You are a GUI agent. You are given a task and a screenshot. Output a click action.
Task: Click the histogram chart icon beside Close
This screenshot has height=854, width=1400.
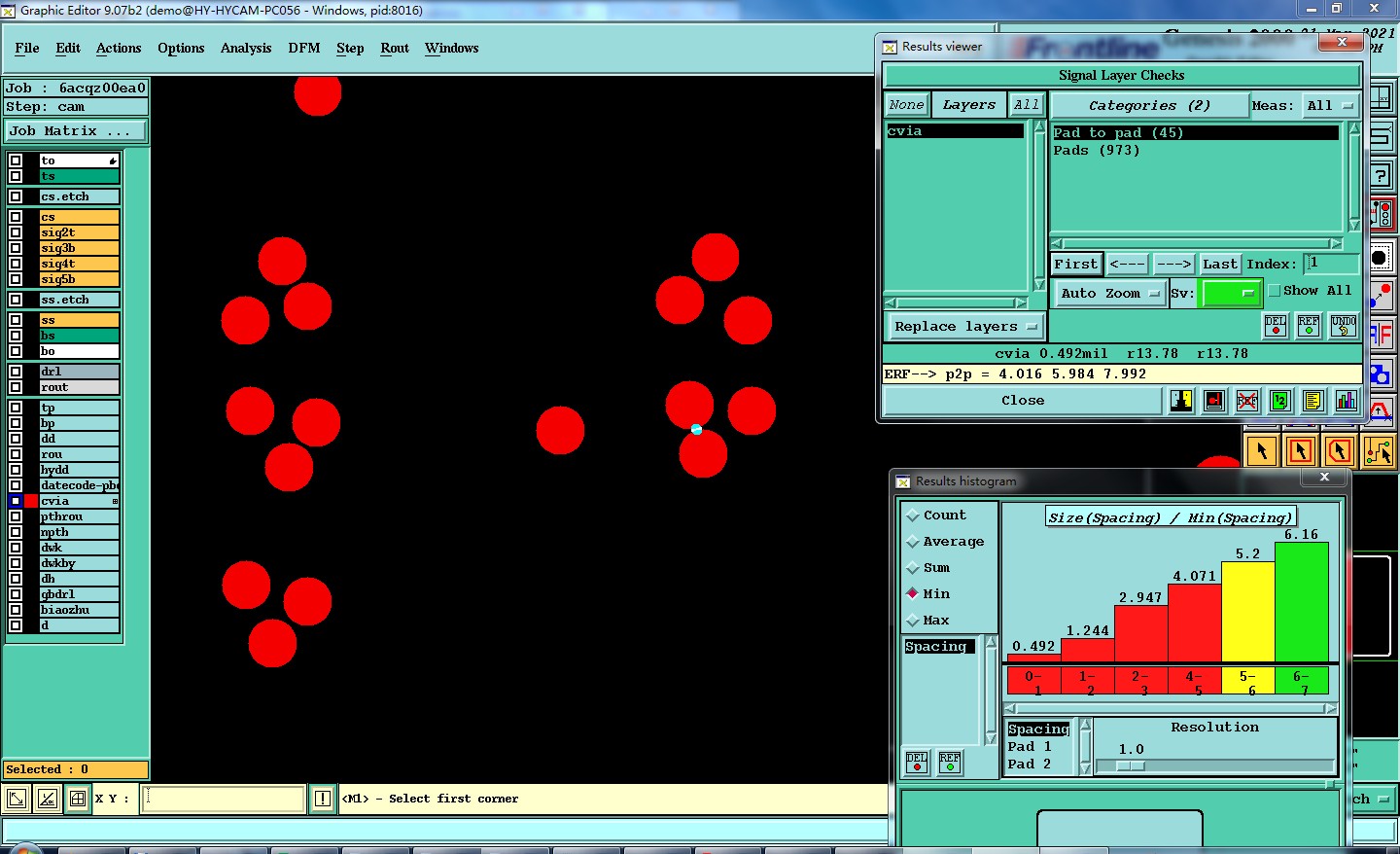tap(1347, 400)
